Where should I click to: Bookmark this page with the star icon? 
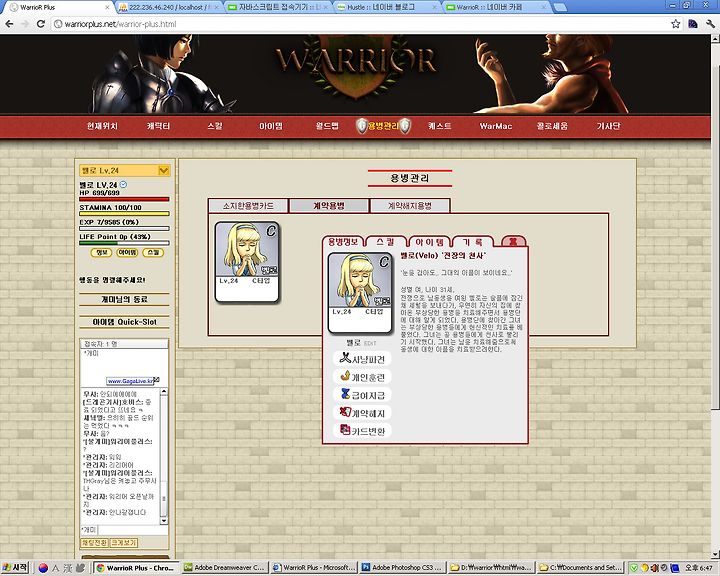(675, 24)
